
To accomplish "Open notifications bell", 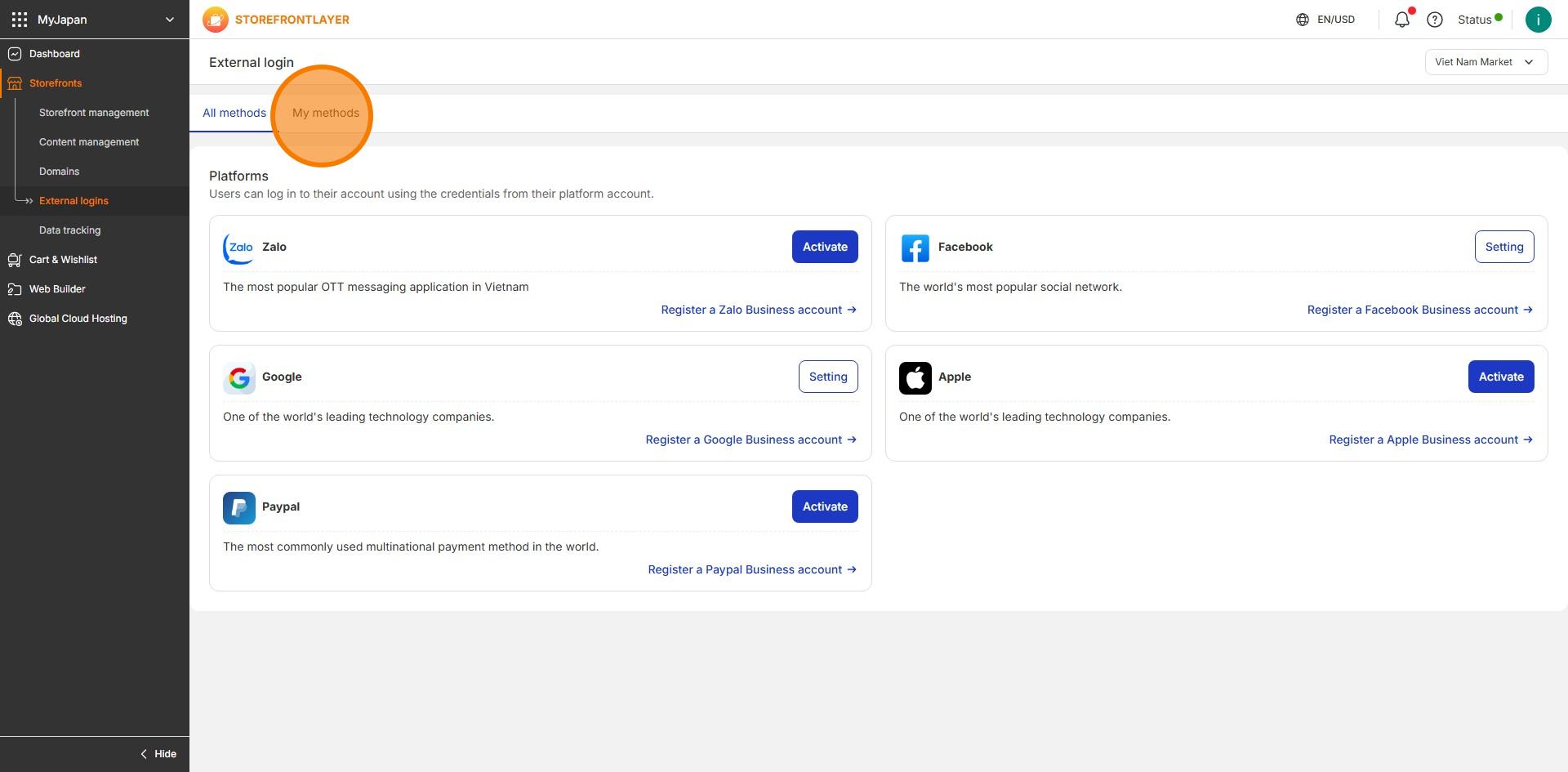I will click(1402, 20).
